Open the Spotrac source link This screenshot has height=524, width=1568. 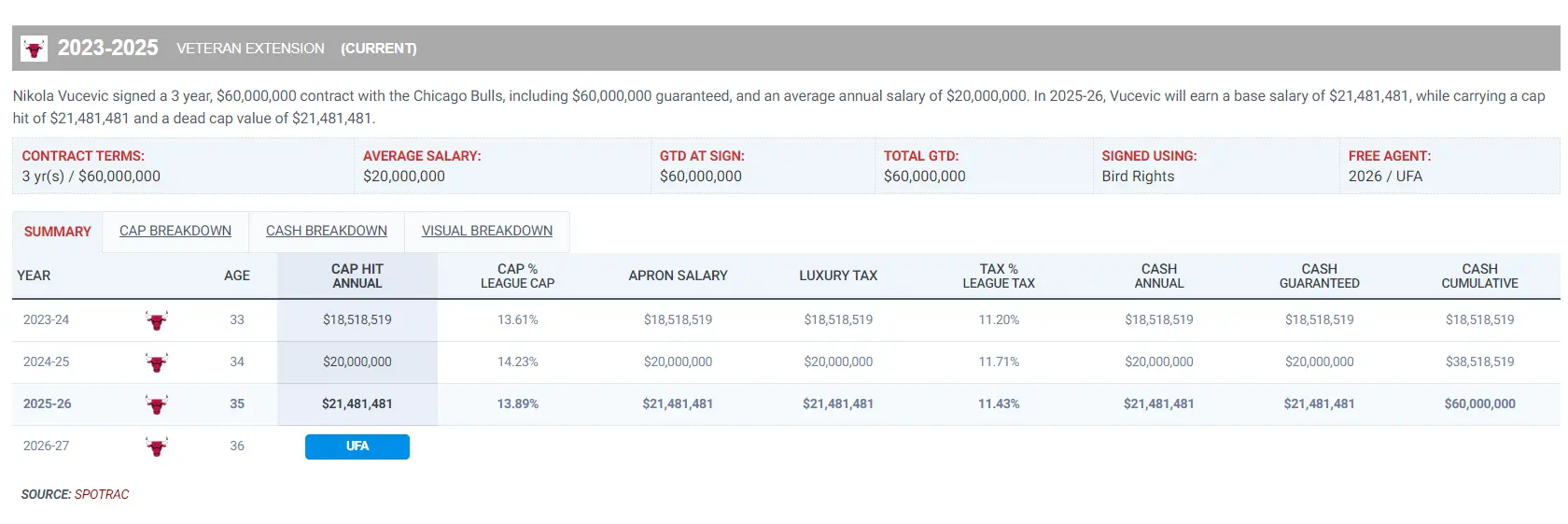click(x=102, y=494)
